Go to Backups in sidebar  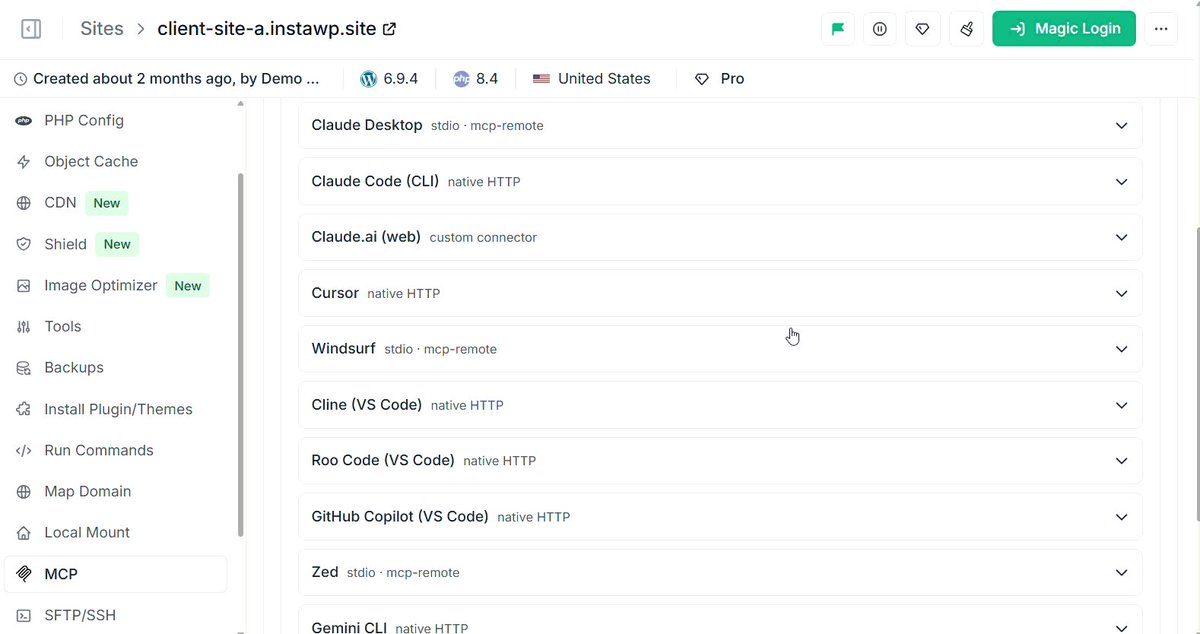pyautogui.click(x=74, y=368)
